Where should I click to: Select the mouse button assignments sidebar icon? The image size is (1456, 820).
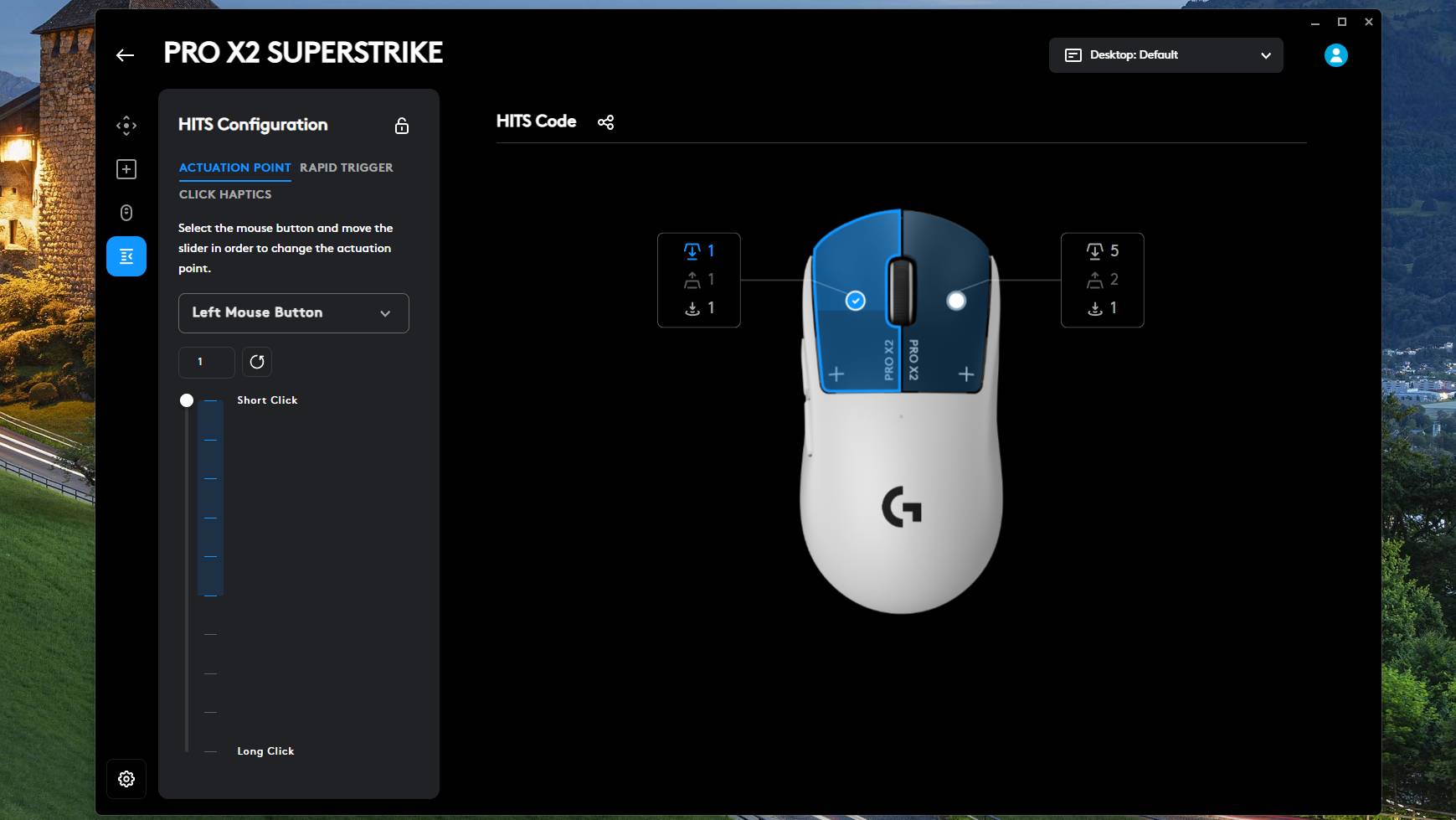tap(126, 212)
